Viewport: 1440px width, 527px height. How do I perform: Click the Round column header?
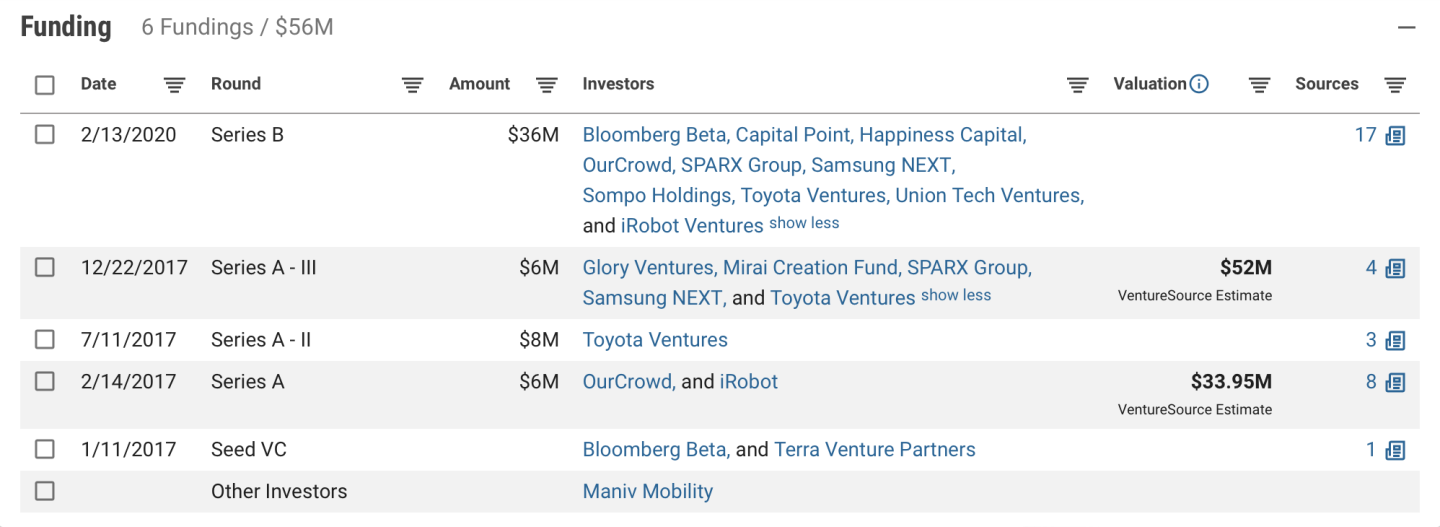tap(236, 84)
